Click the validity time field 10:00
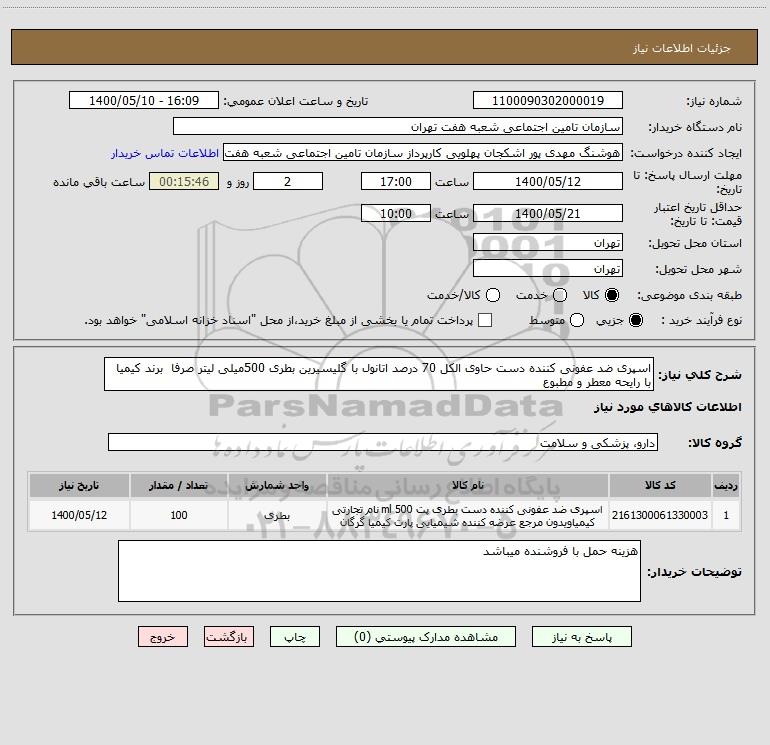Image resolution: width=770 pixels, height=745 pixels. 396,214
